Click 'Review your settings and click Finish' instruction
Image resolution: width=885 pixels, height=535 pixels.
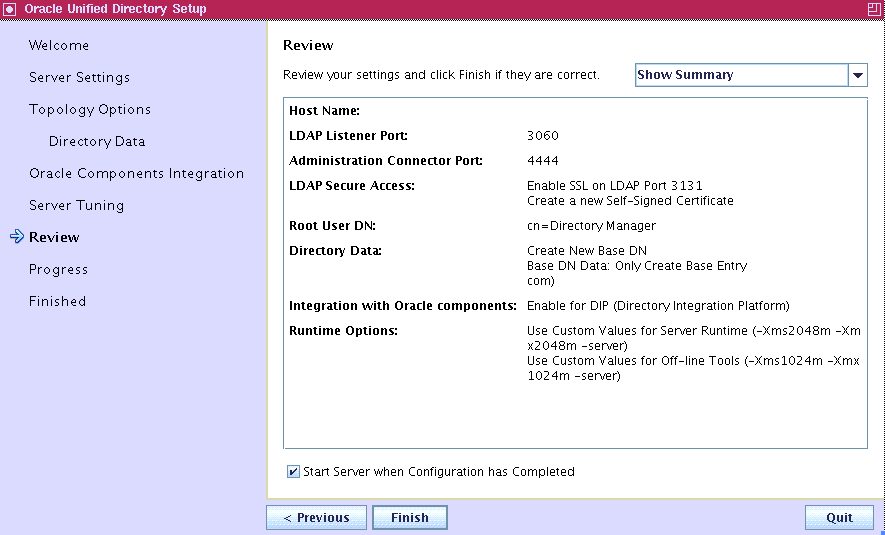(441, 75)
